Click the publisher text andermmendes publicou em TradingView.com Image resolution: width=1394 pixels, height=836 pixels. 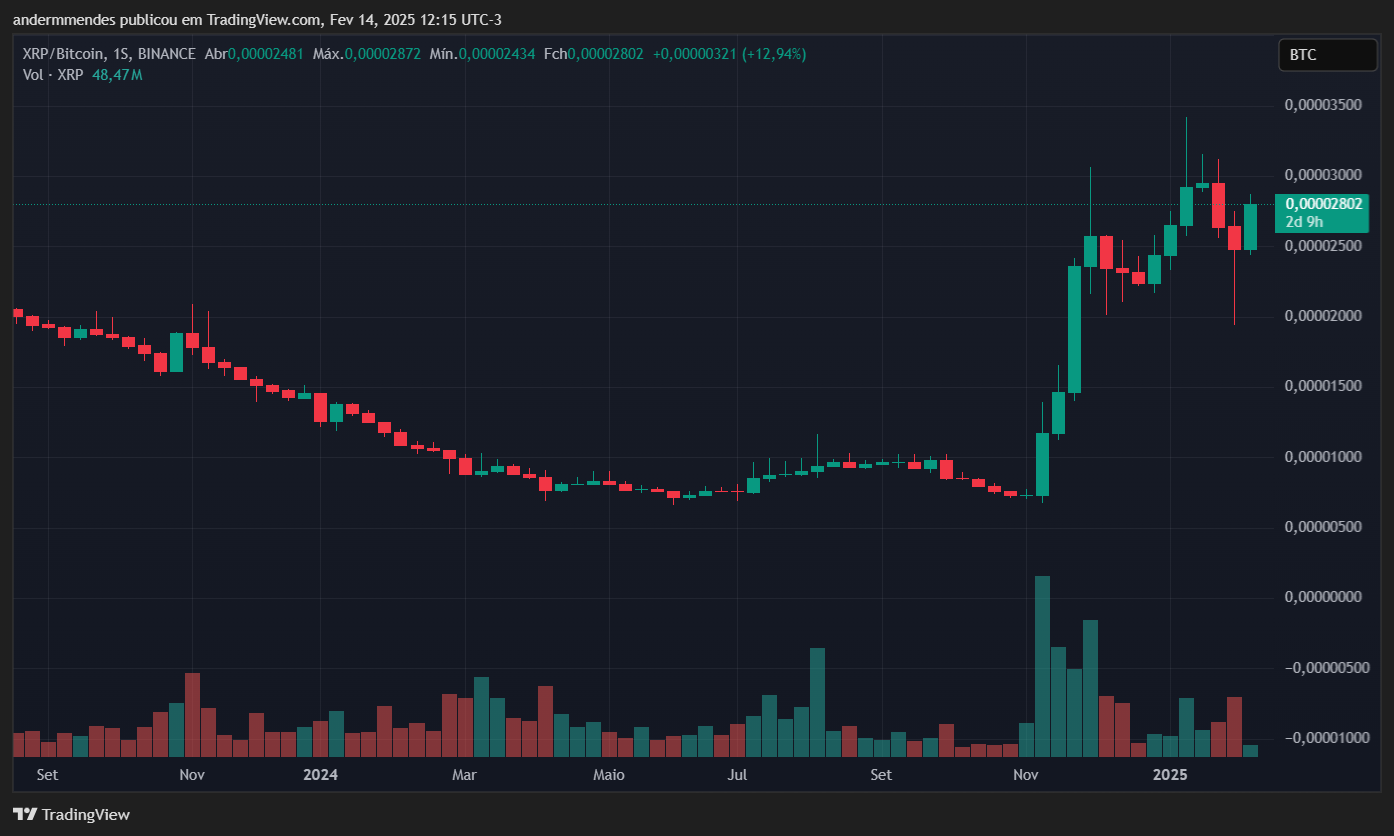(167, 20)
